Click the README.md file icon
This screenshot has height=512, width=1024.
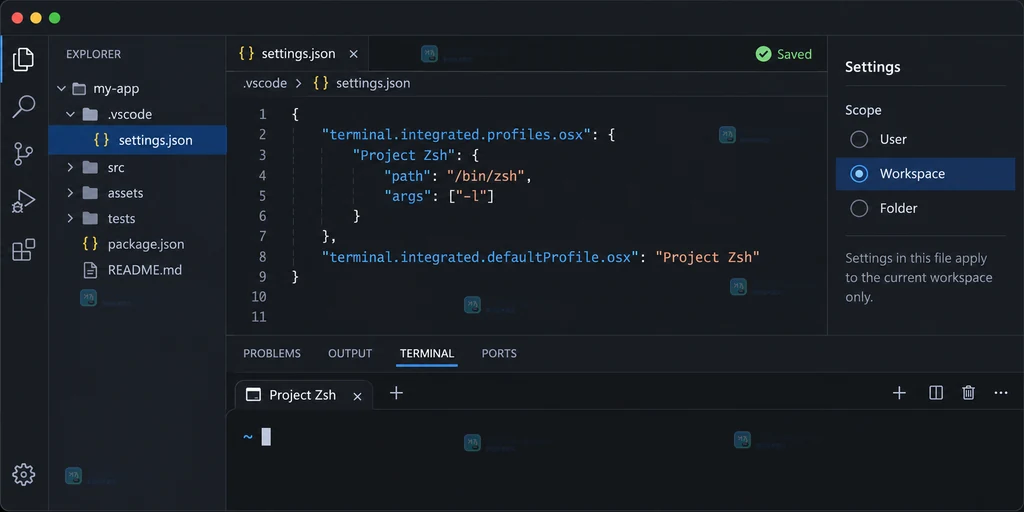(90, 270)
